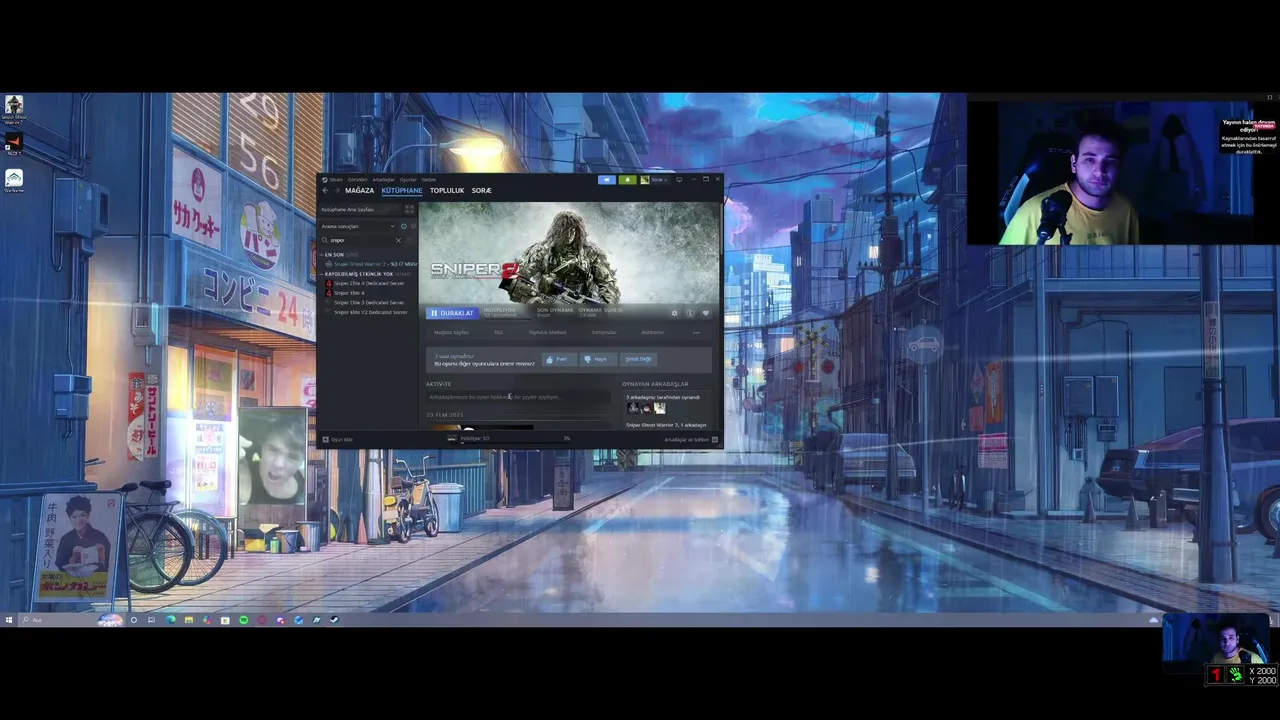Expand the Arama sonuçları filter dropdown
This screenshot has height=720, width=1280.
356,227
